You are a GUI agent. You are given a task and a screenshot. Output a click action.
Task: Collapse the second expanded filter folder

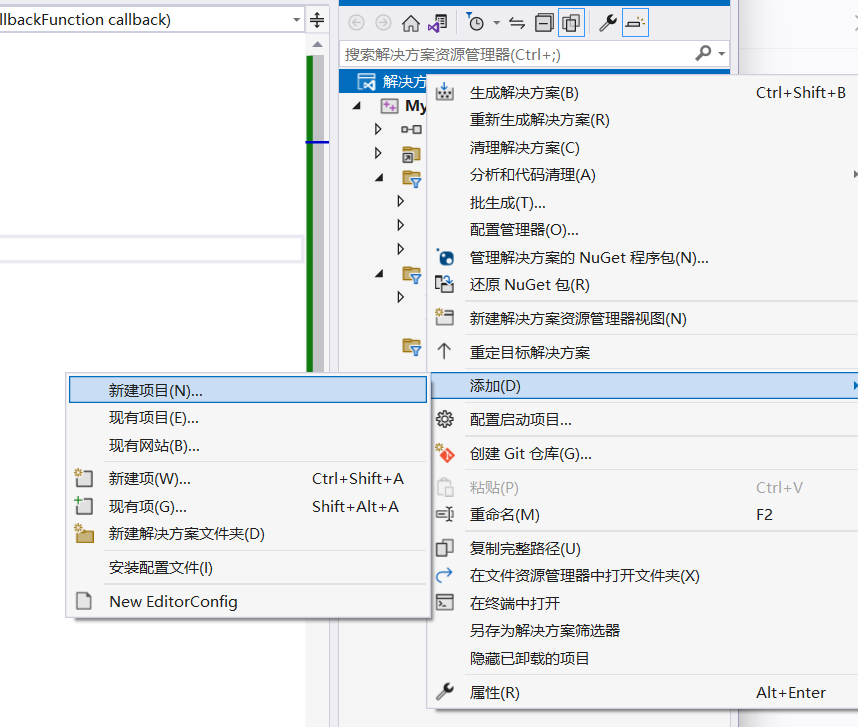(x=379, y=274)
